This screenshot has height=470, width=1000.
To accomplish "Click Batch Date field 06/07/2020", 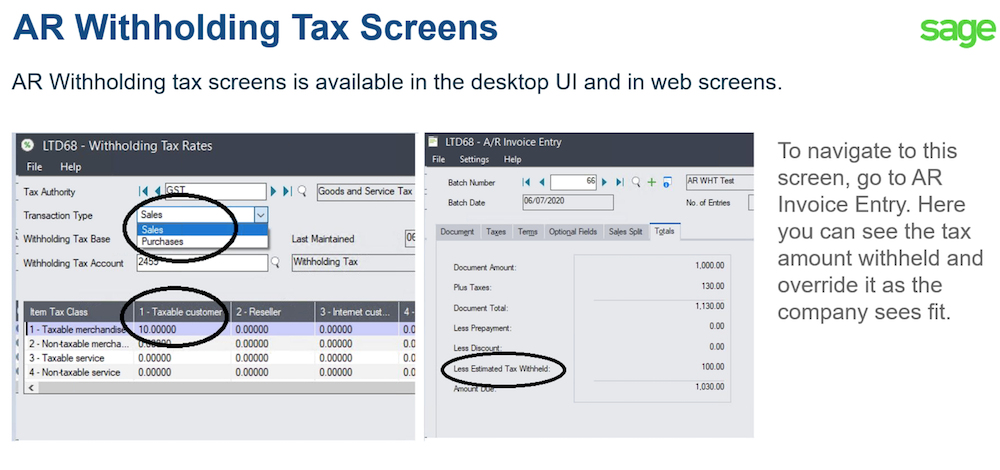I will (x=568, y=202).
